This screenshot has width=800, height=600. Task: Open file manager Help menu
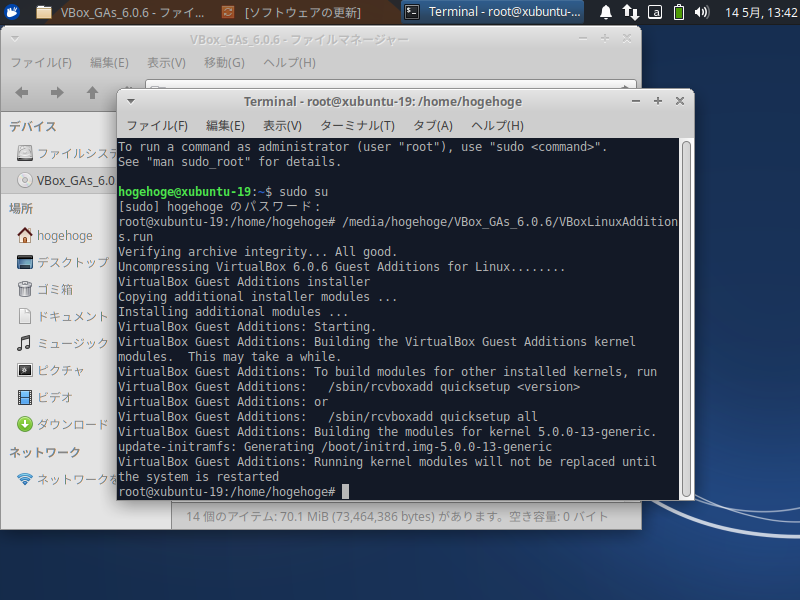tap(289, 63)
